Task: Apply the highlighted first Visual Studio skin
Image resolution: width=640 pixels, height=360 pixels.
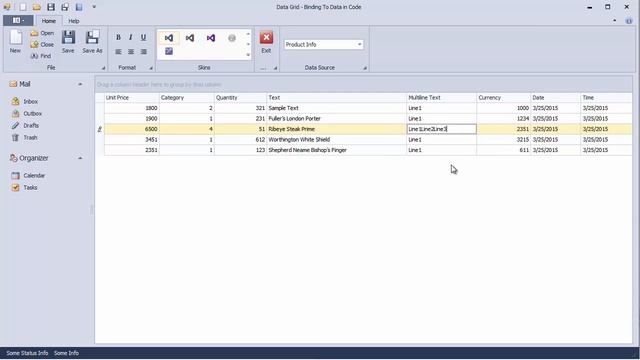Action: [x=169, y=38]
